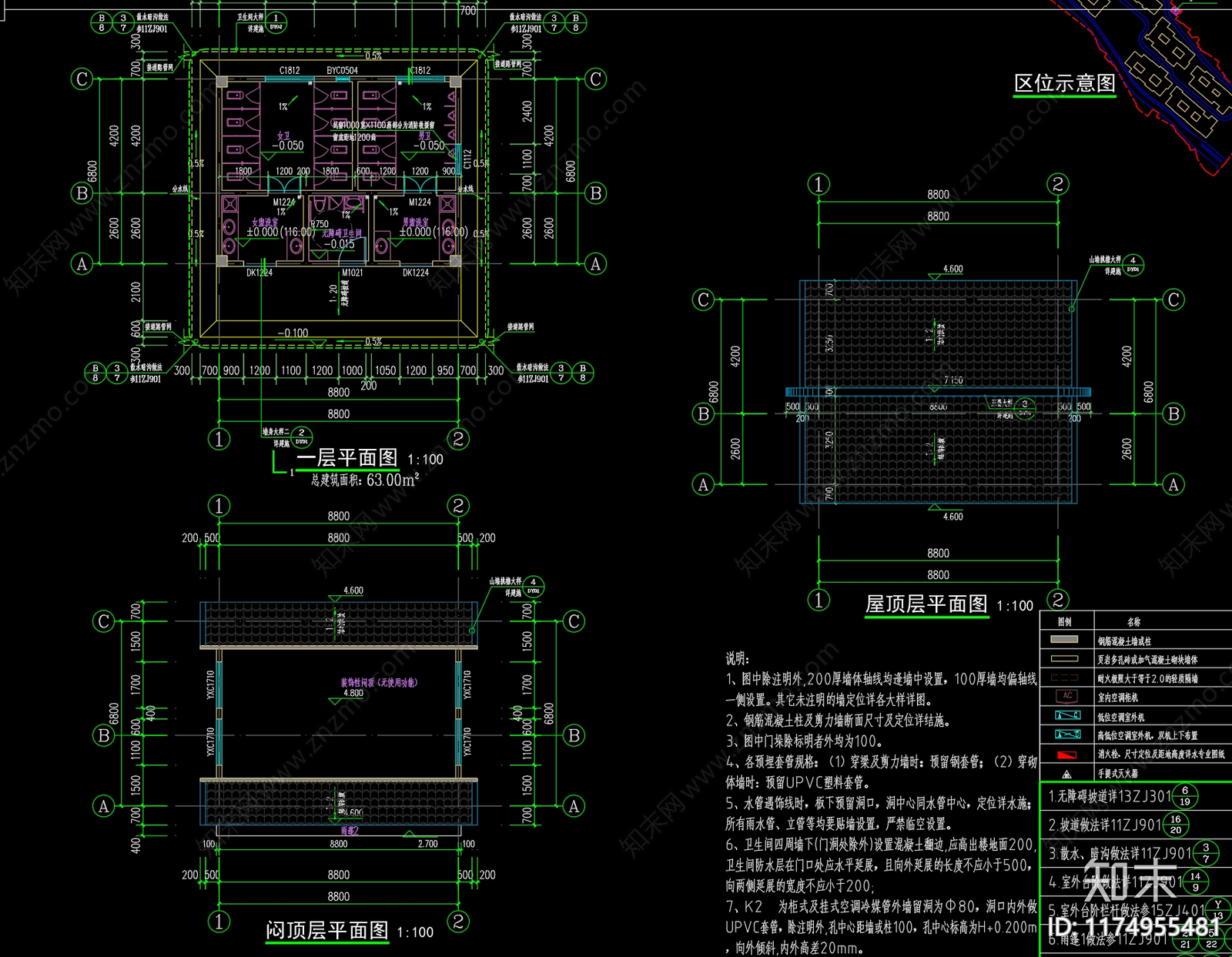Click legend row '耐火极限大于等于2.0的轻质隔墙'
This screenshot has height=957, width=1232.
(x=1147, y=678)
